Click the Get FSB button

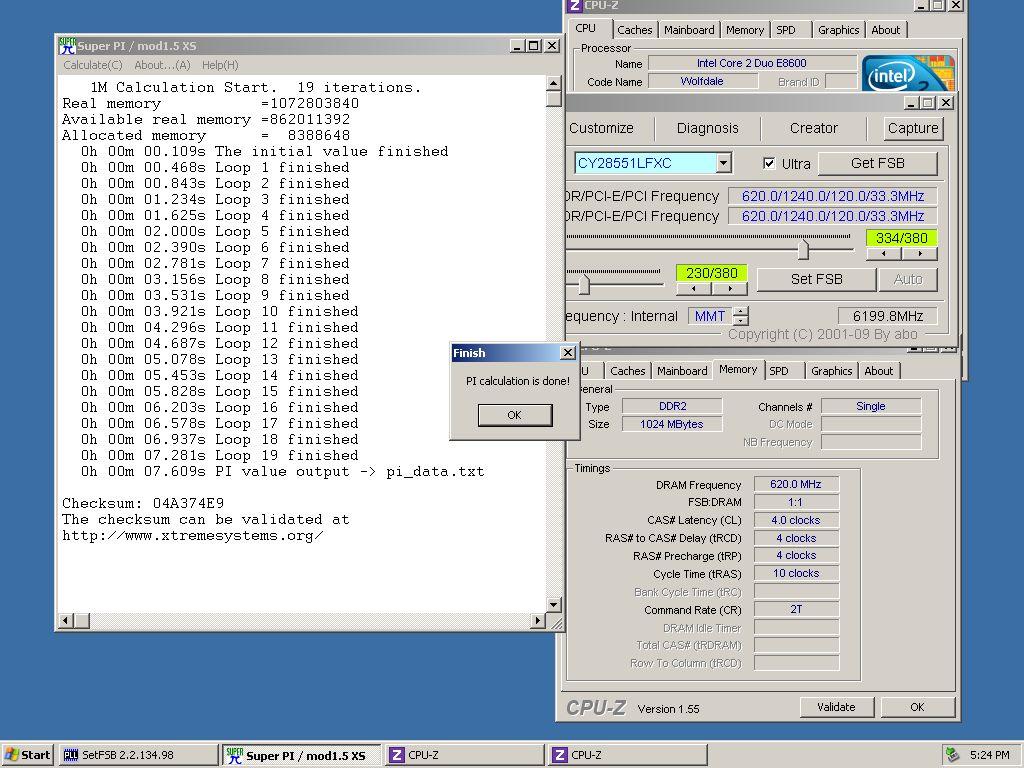[878, 163]
